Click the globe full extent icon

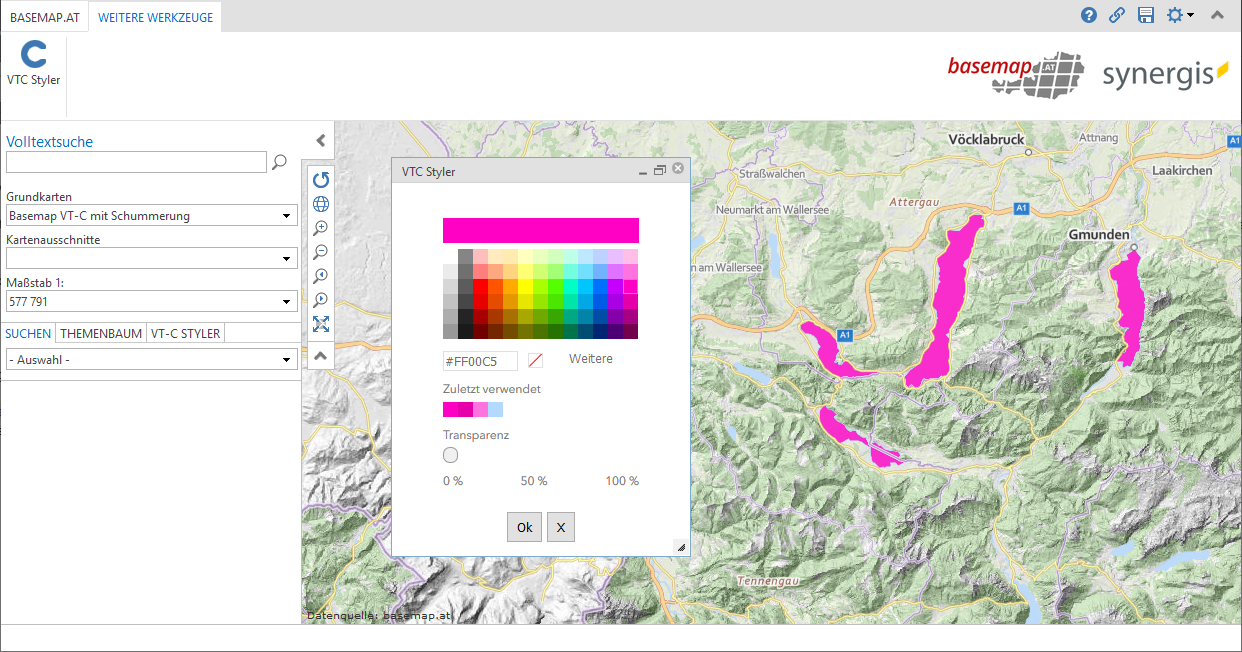coord(321,204)
